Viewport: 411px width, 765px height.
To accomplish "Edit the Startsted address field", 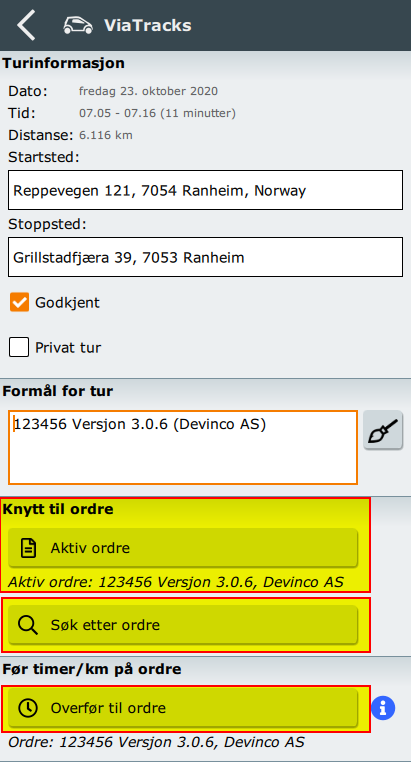I will (206, 190).
